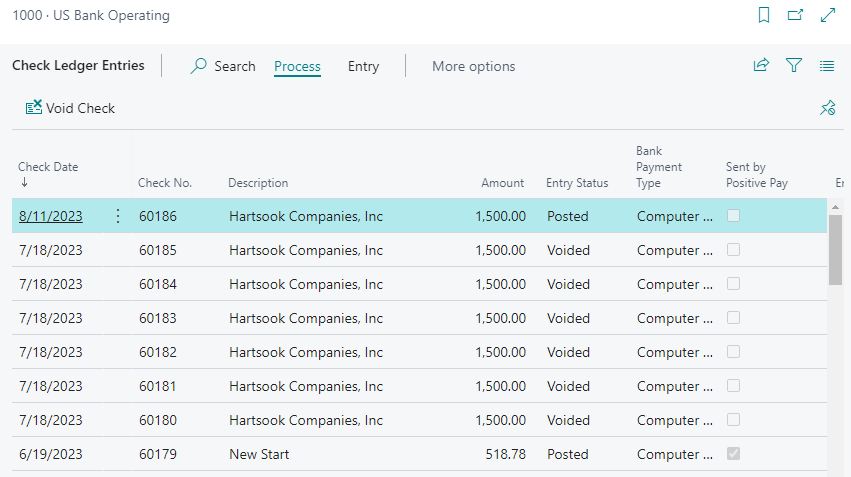Expand the page to full screen
Screen dimensions: 851x477
(x=827, y=15)
